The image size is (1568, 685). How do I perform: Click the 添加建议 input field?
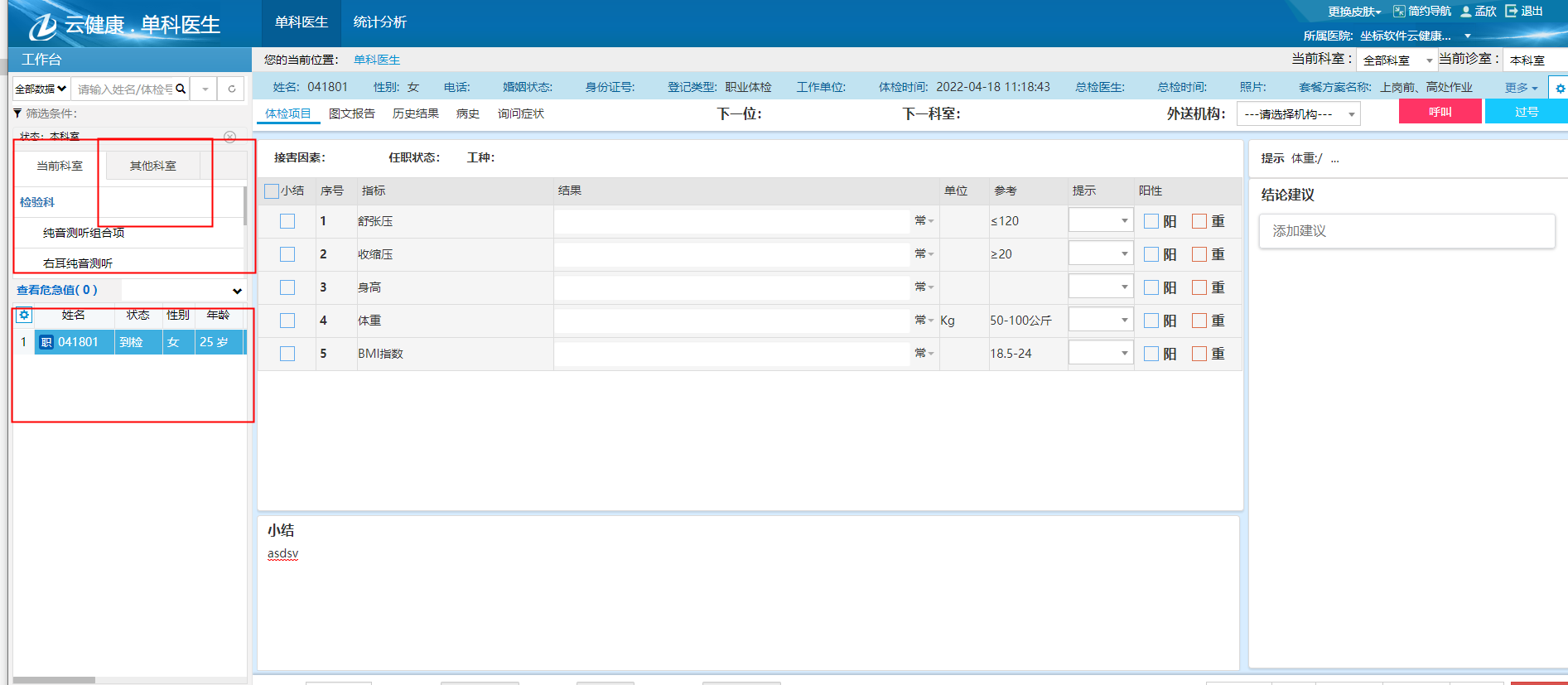click(x=1406, y=231)
